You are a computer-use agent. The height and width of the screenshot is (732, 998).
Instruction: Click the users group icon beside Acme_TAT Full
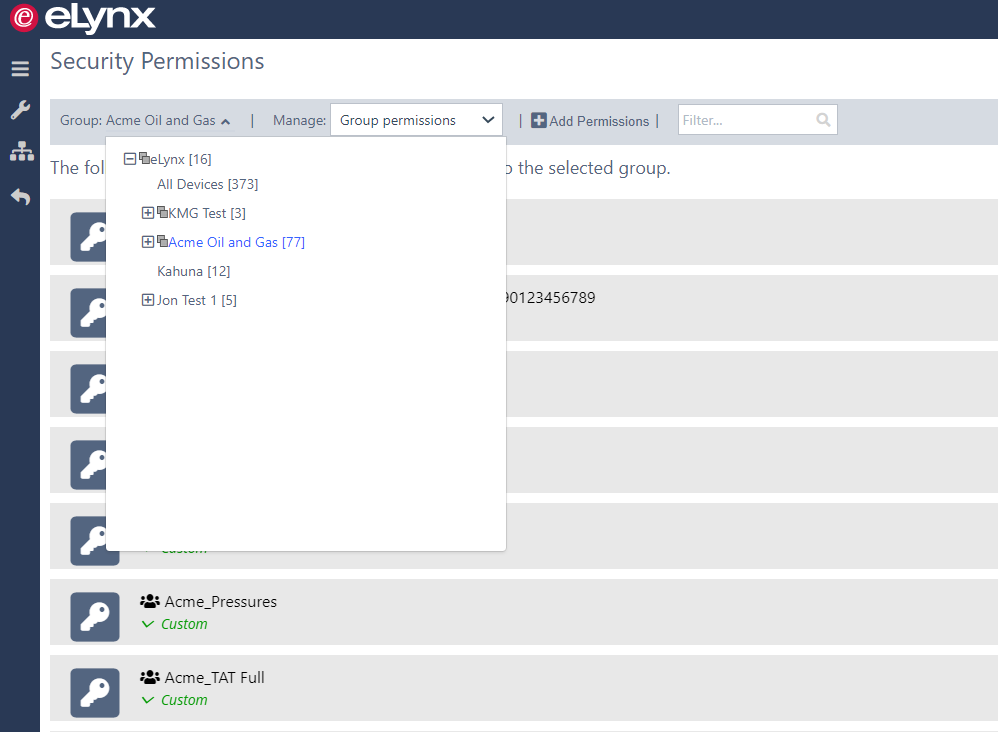(x=150, y=677)
